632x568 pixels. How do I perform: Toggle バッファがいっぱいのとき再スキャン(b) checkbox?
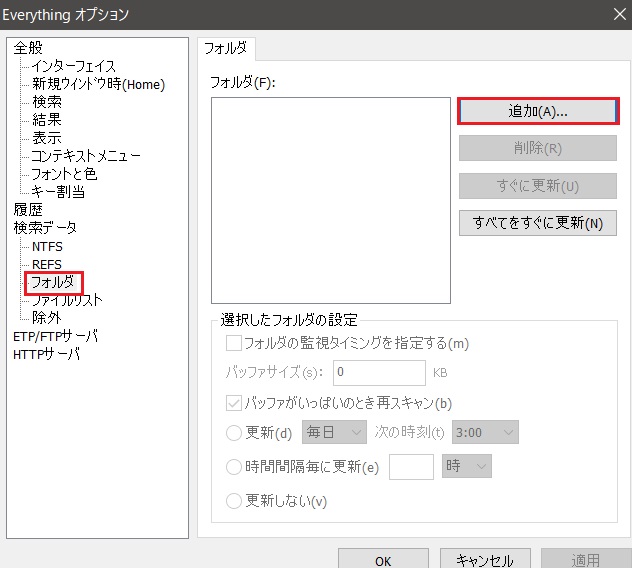[x=234, y=403]
